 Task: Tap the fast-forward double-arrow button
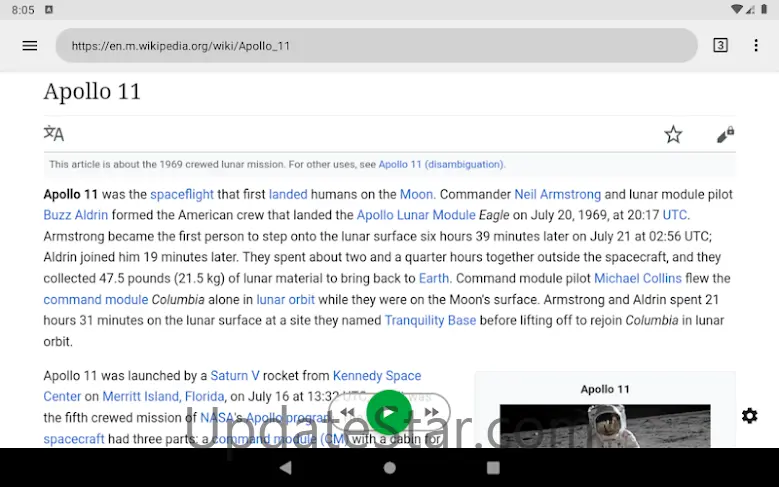tap(431, 412)
